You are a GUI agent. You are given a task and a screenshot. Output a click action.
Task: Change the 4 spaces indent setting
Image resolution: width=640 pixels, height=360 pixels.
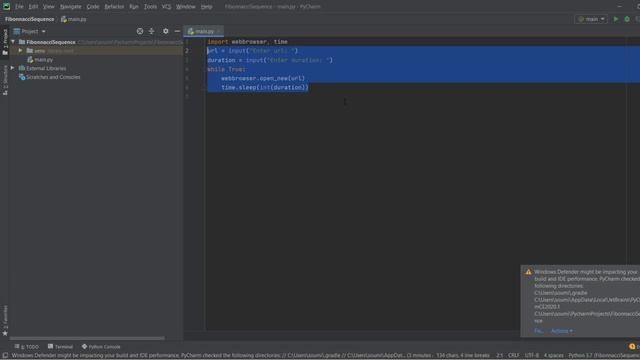(553, 356)
